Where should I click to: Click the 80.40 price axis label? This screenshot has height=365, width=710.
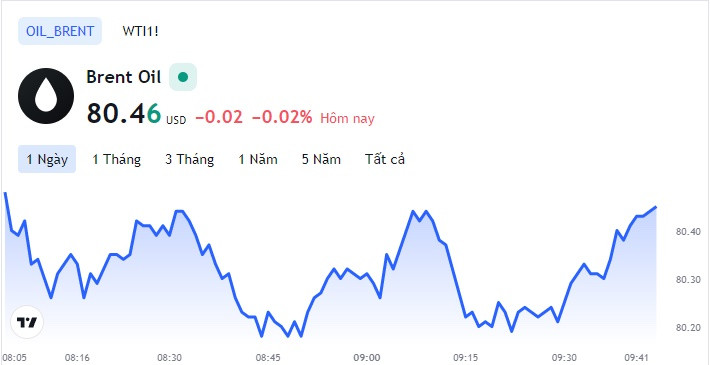point(688,232)
